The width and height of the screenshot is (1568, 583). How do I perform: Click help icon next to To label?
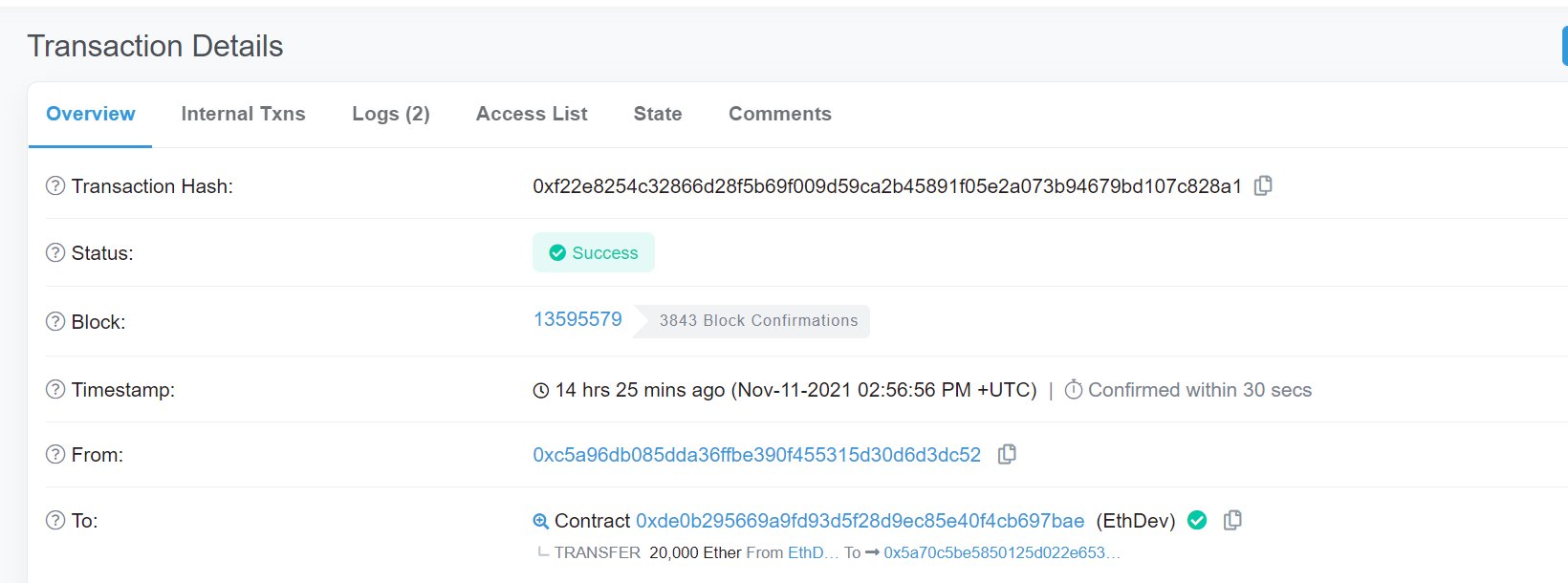55,520
